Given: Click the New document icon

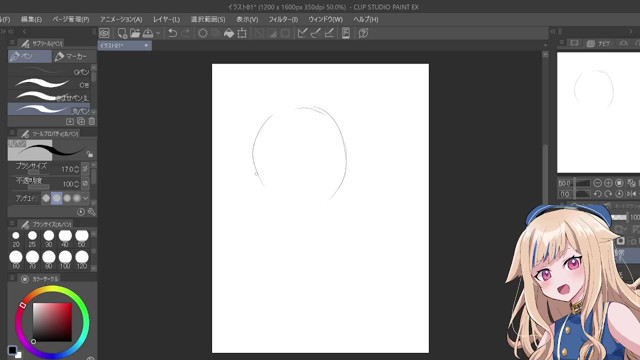Looking at the screenshot, I should coord(122,33).
